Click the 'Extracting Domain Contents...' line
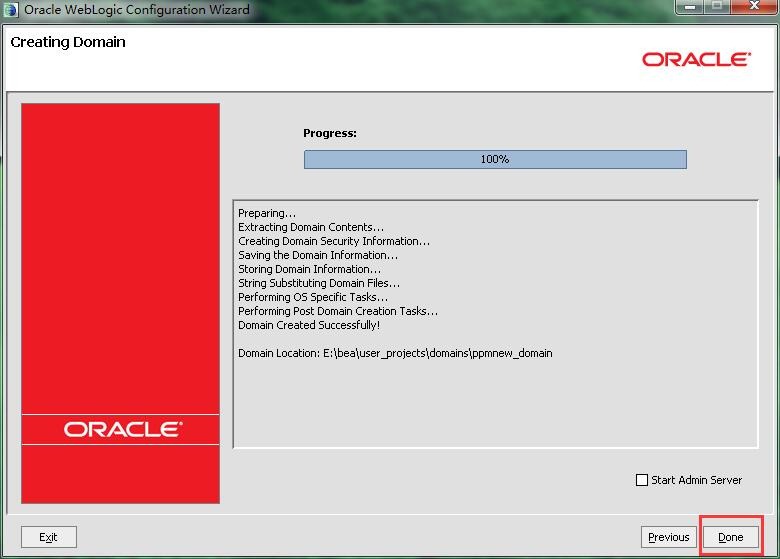This screenshot has height=559, width=780. point(311,227)
